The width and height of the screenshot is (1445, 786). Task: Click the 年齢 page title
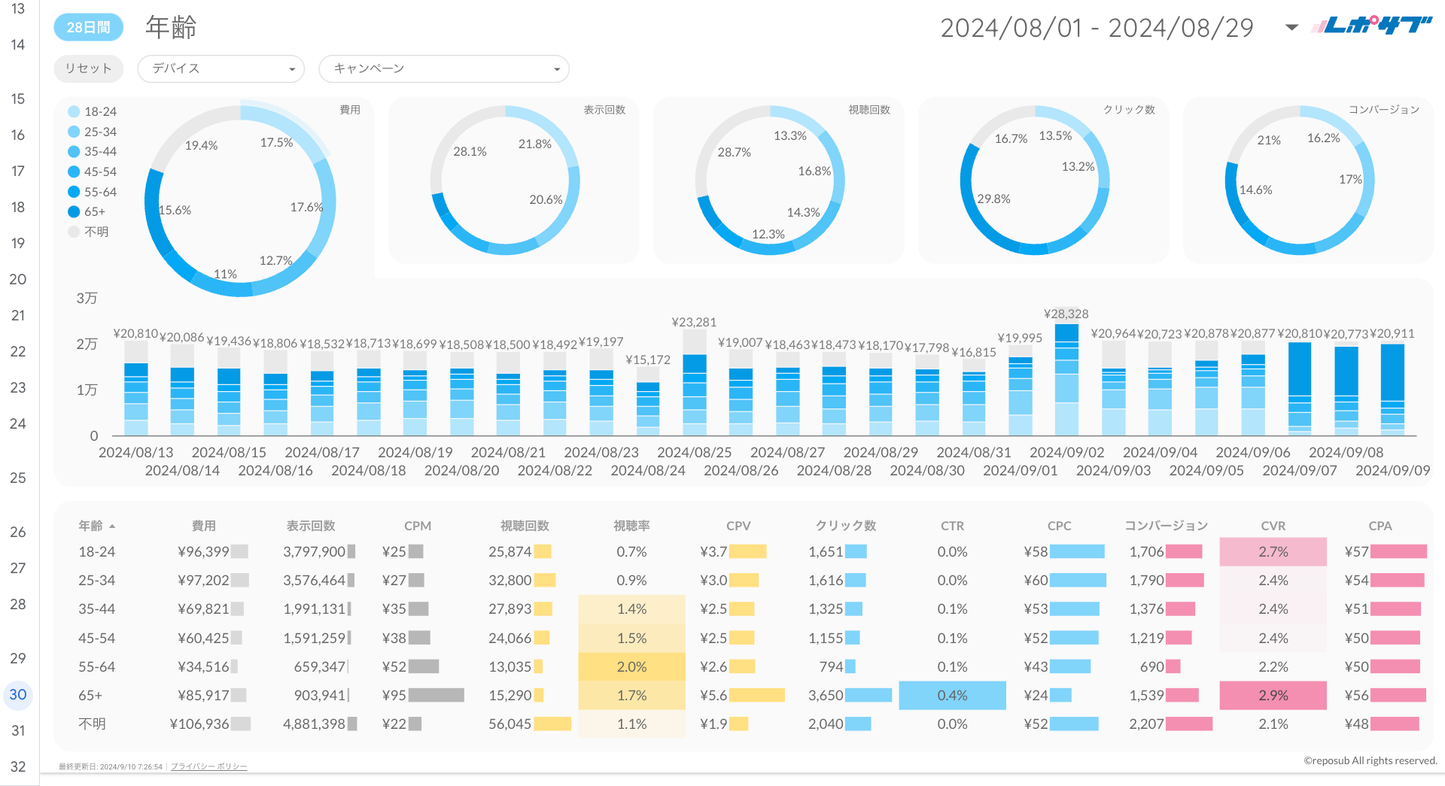171,27
